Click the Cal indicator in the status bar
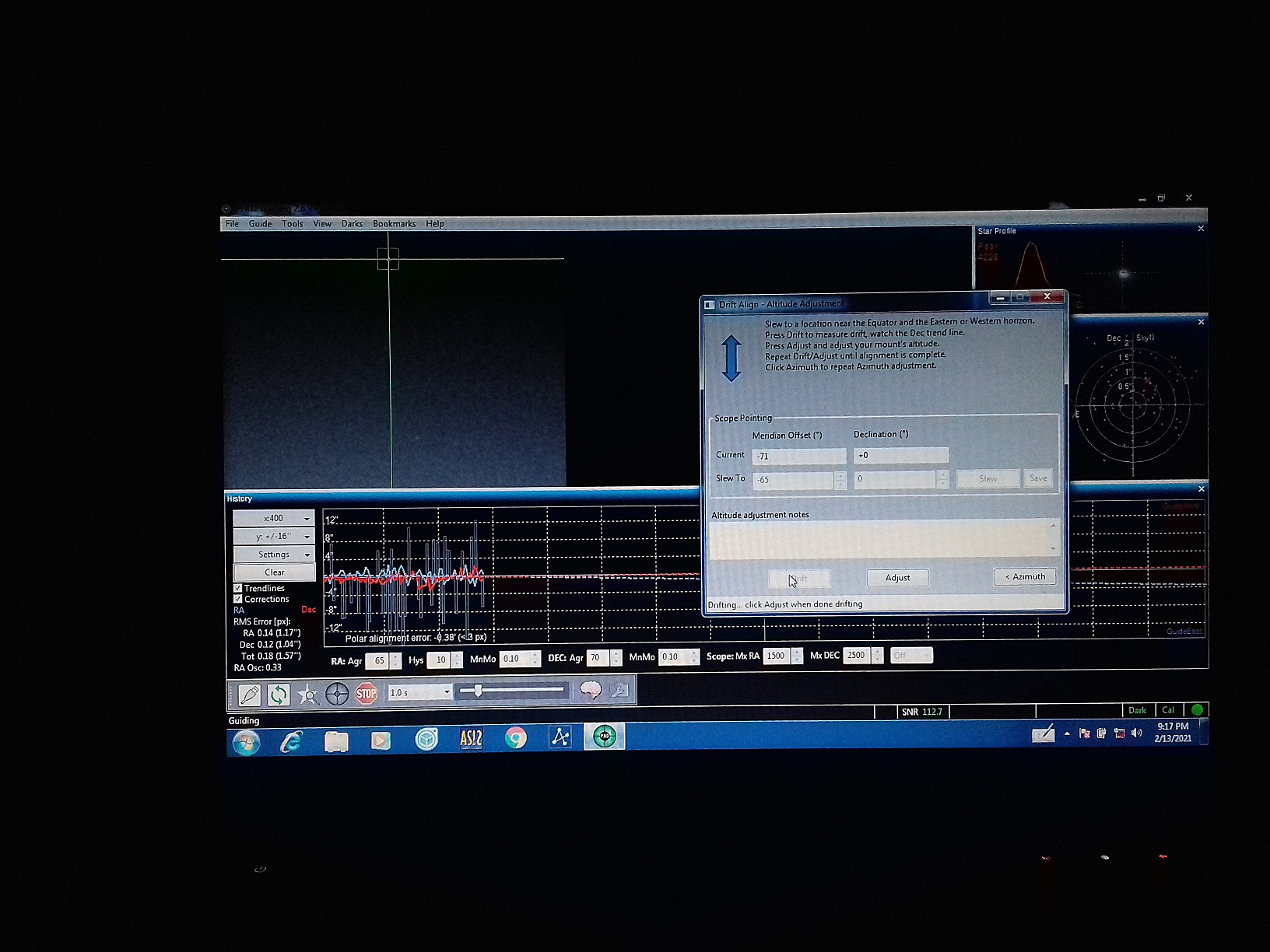 click(1168, 710)
